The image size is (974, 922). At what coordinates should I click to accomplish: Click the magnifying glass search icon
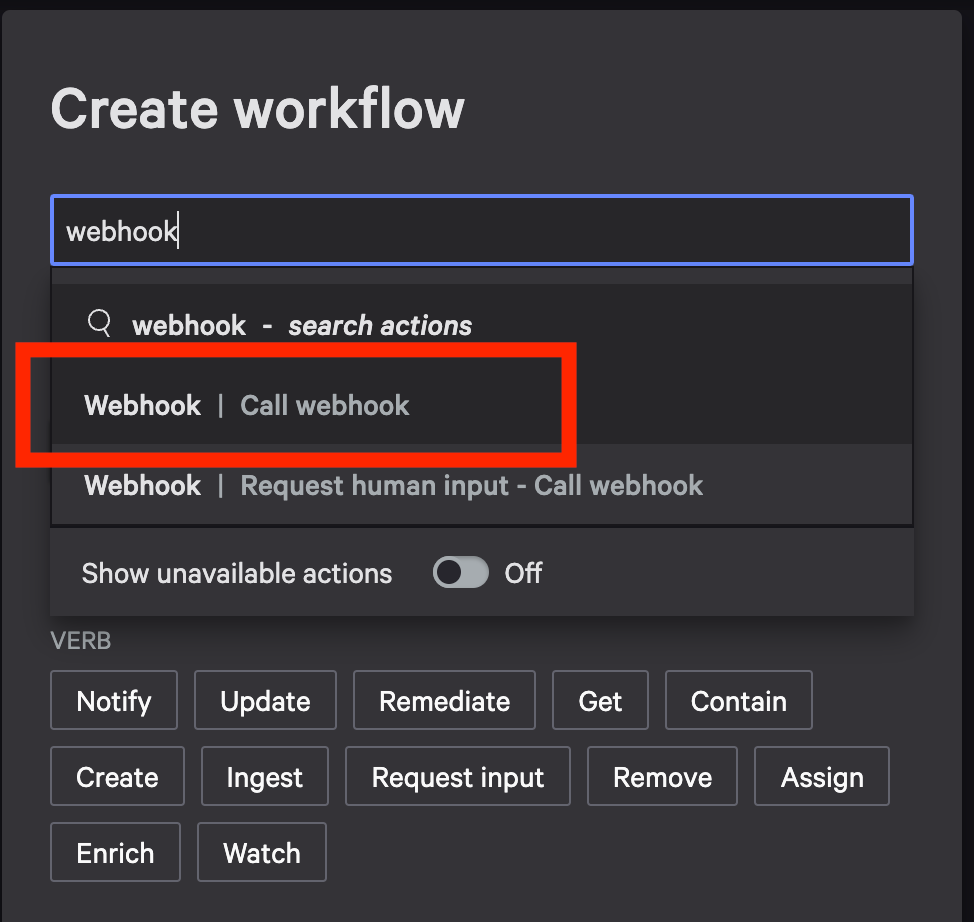pyautogui.click(x=98, y=322)
